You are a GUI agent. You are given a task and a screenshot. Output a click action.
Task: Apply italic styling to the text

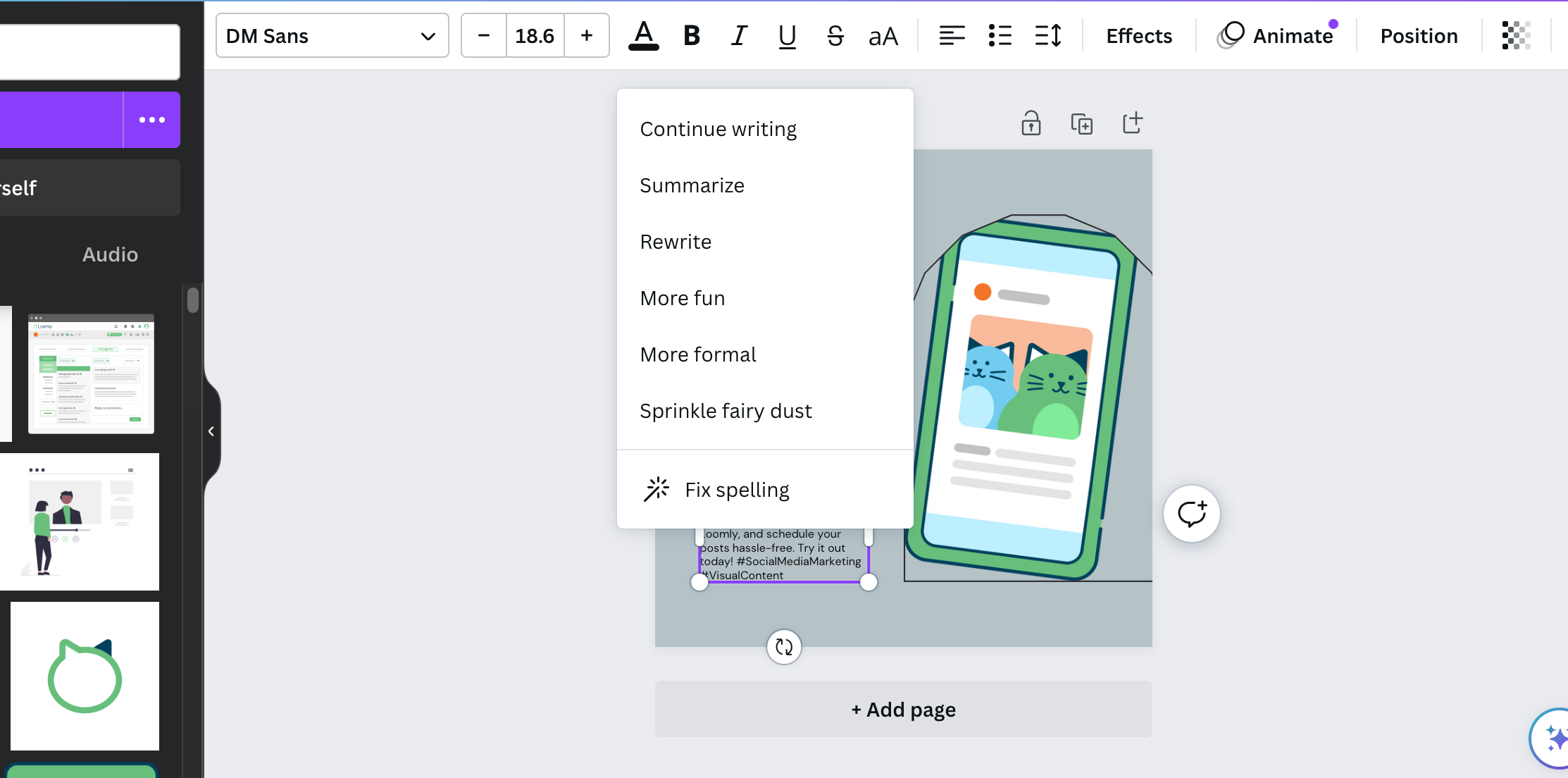(738, 35)
